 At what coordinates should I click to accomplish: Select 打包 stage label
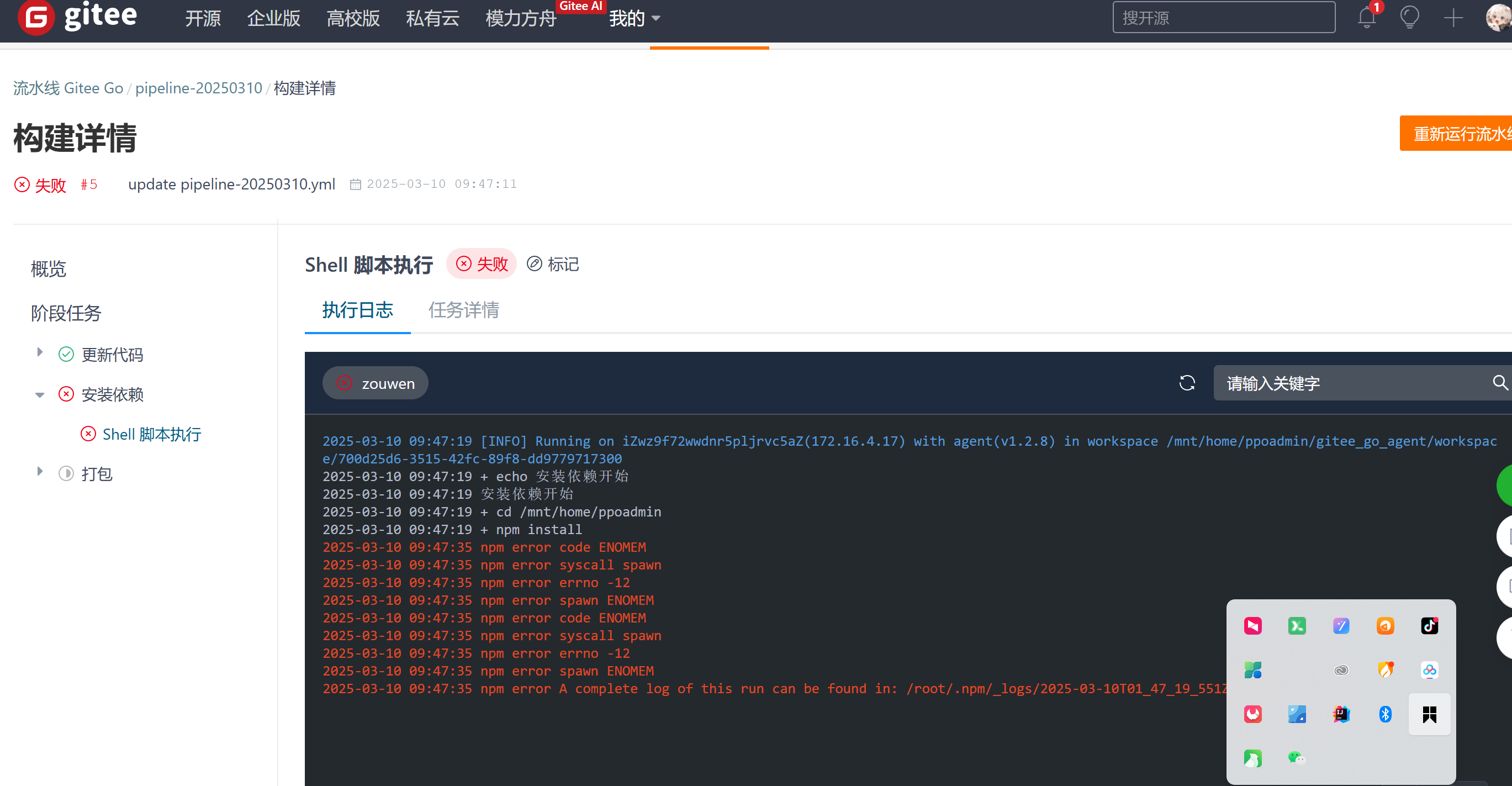[97, 474]
